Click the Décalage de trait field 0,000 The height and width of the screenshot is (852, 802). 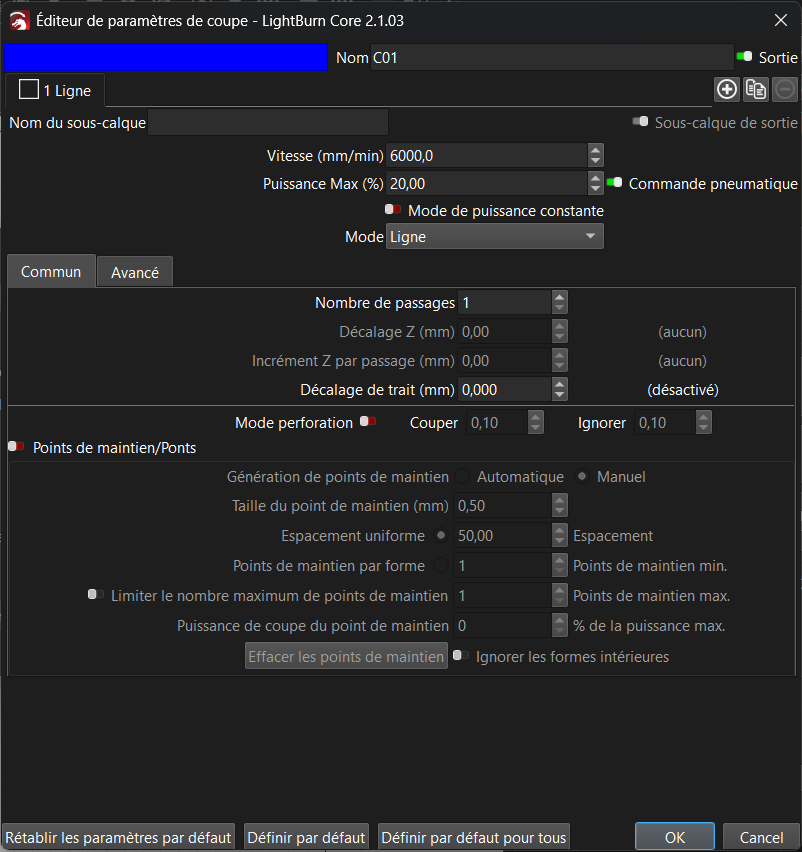coord(505,390)
